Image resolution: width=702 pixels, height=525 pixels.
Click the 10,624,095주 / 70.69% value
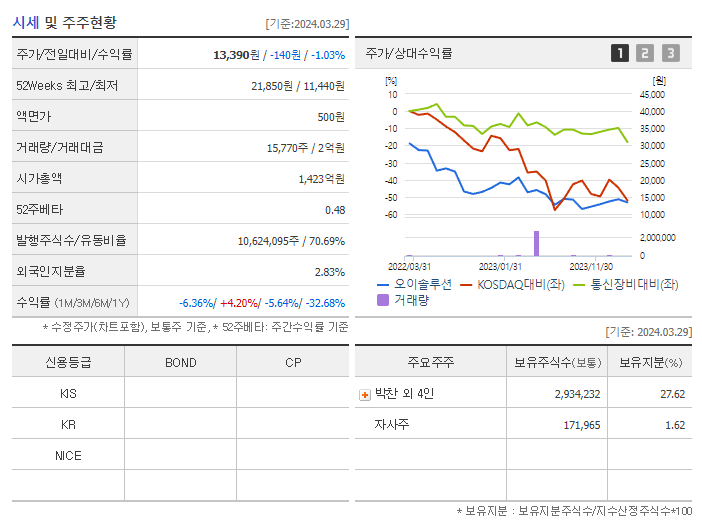pos(291,241)
